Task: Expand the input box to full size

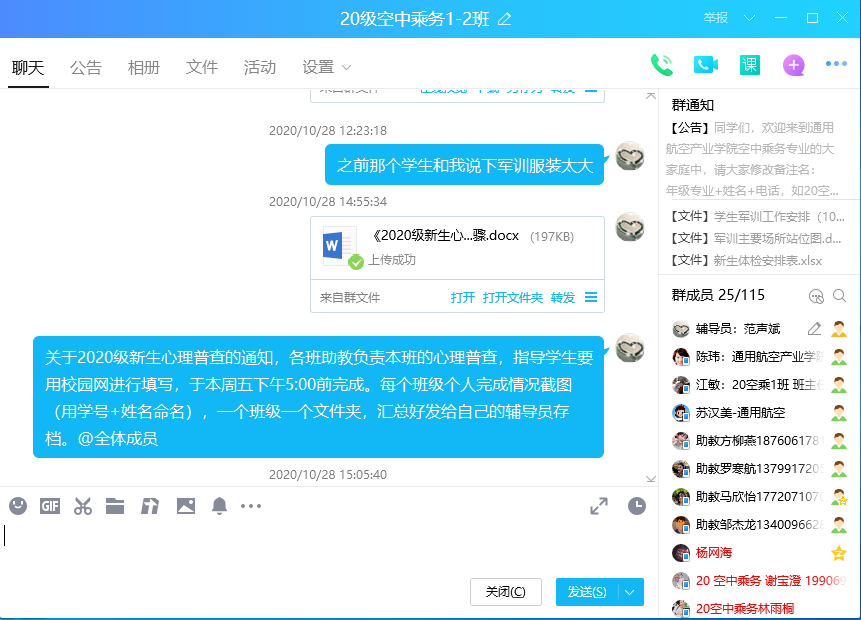Action: point(599,506)
